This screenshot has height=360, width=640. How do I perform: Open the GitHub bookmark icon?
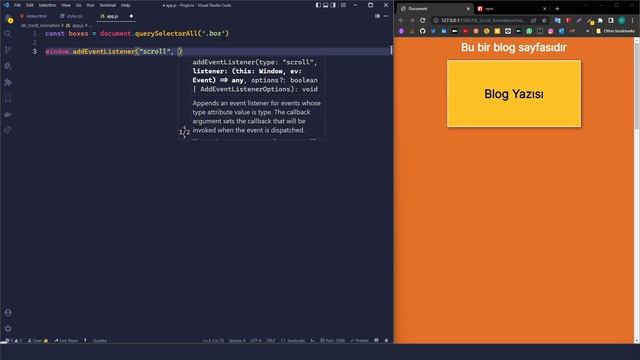422,31
